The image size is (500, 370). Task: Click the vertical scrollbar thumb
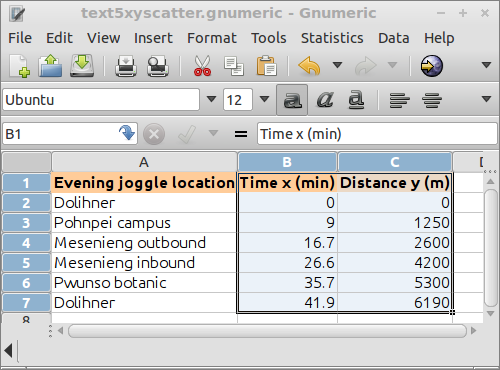pyautogui.click(x=491, y=247)
